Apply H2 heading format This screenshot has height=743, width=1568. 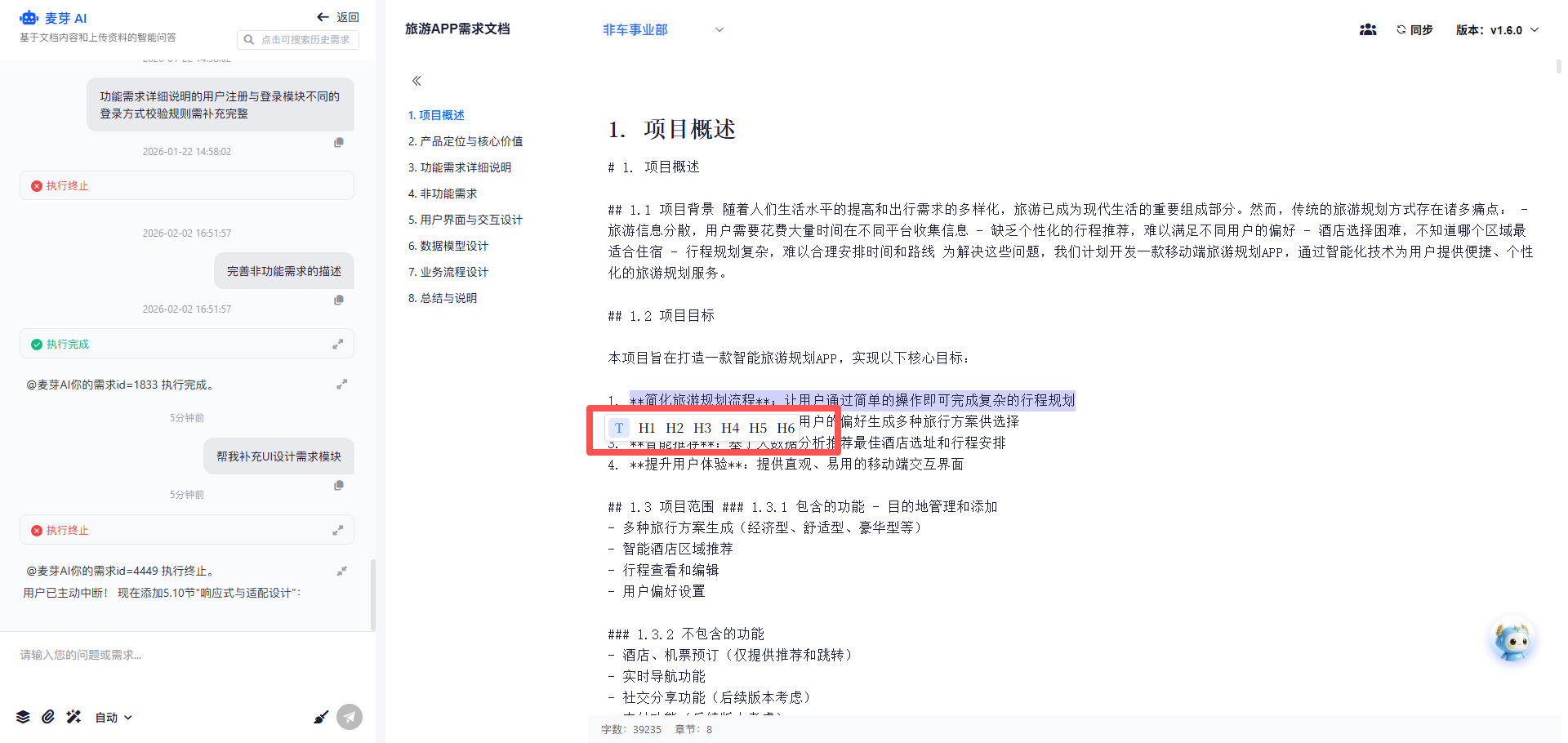click(x=675, y=428)
